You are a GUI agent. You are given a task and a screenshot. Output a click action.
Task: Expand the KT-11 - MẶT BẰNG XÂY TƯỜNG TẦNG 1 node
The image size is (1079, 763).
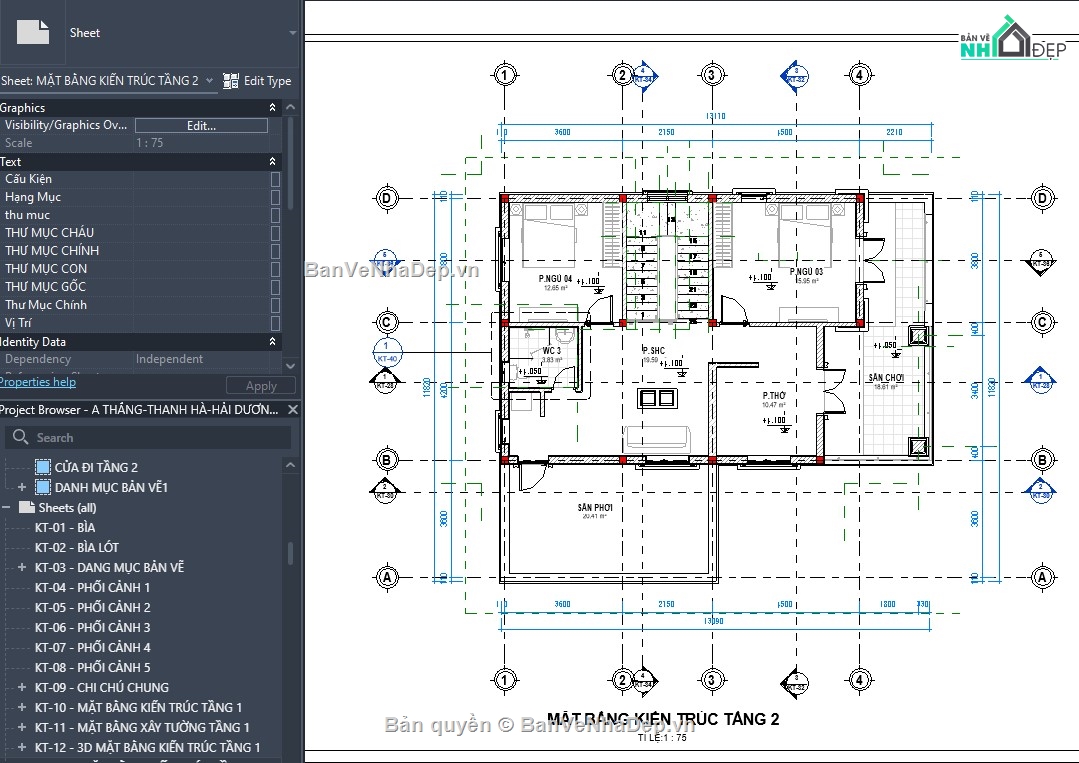click(x=22, y=727)
